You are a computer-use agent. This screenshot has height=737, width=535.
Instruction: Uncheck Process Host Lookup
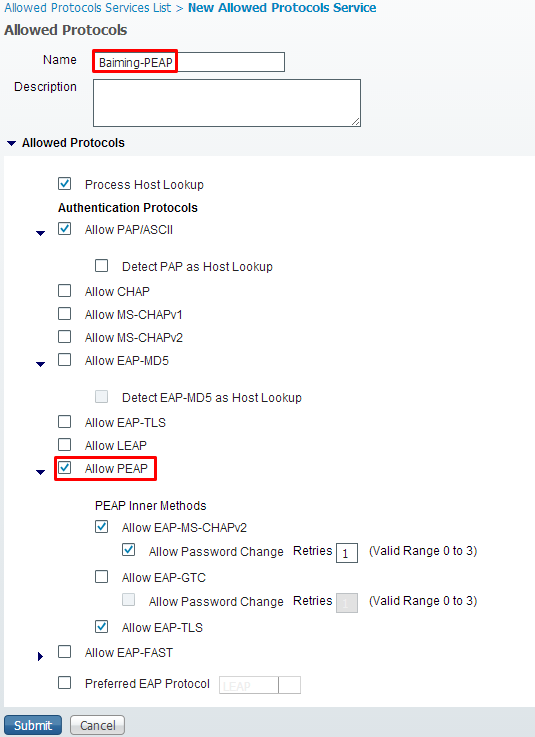[64, 183]
